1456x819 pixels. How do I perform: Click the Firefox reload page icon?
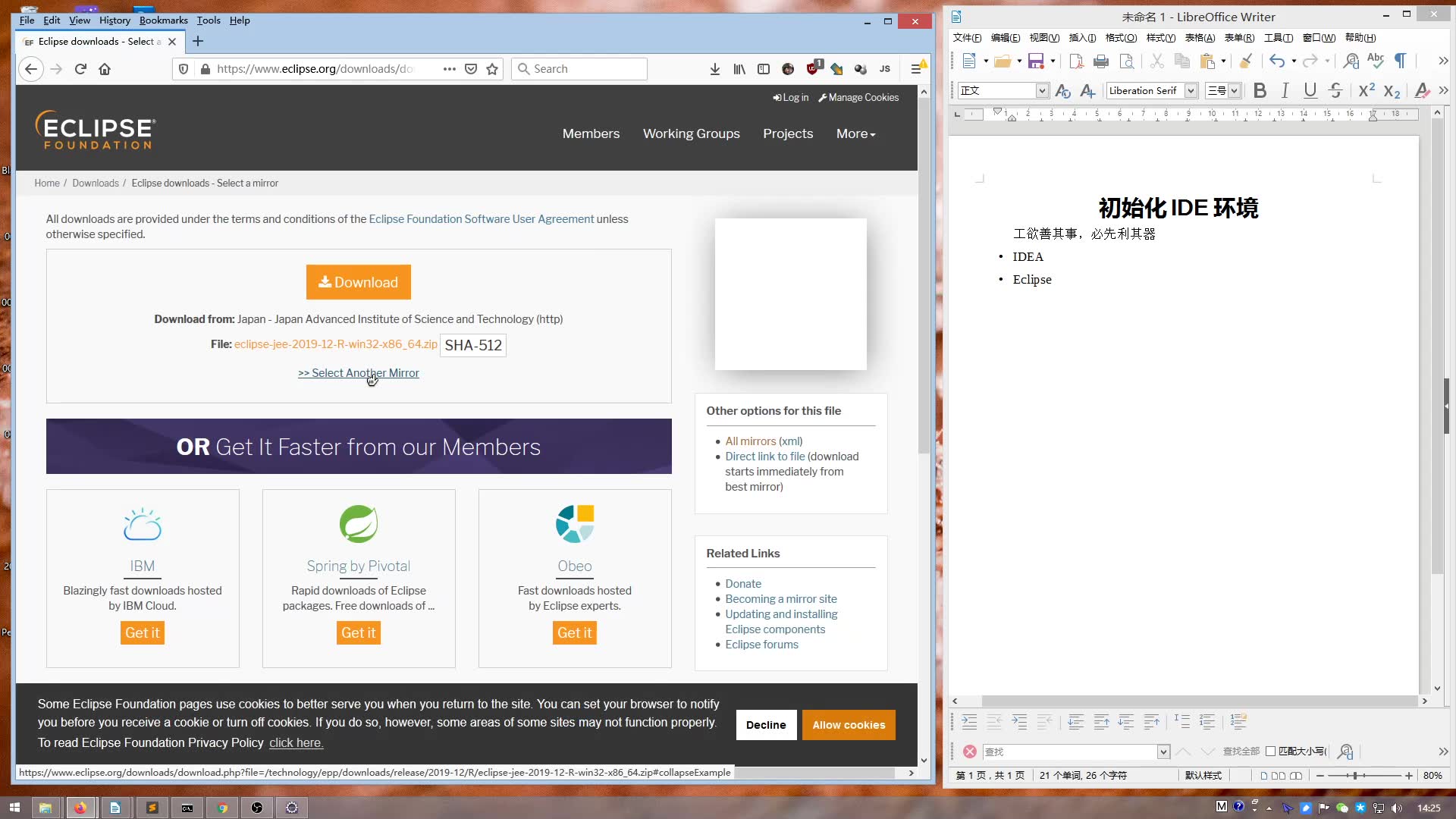80,69
